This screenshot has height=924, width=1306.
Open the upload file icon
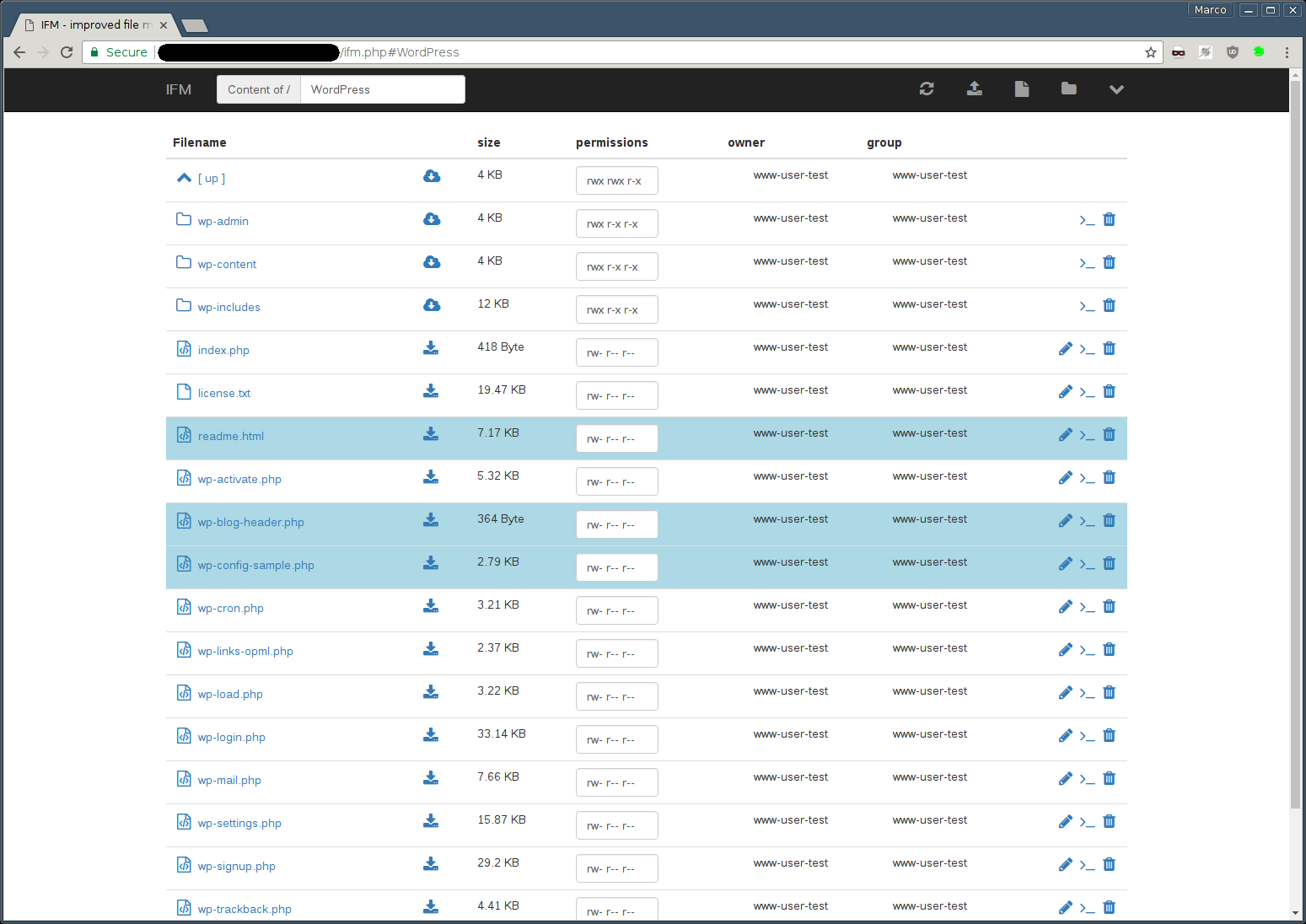coord(974,89)
